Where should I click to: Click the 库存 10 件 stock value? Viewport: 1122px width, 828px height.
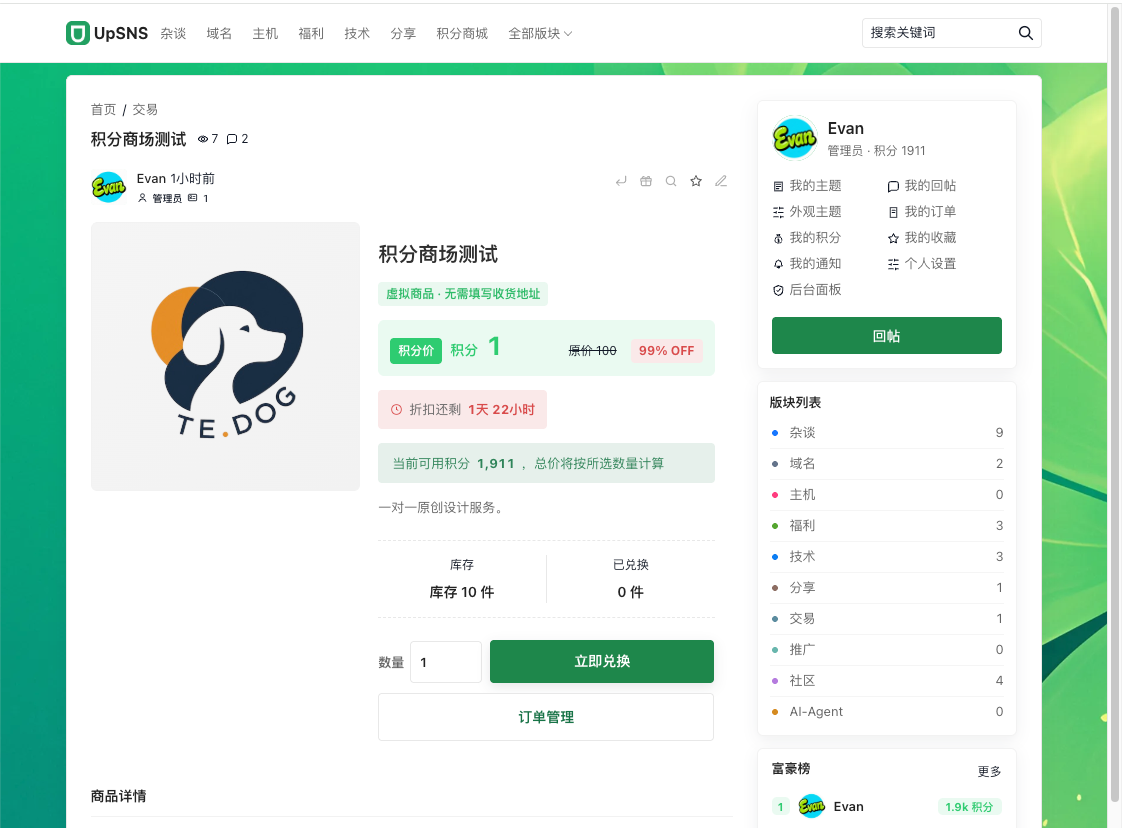[x=462, y=592]
